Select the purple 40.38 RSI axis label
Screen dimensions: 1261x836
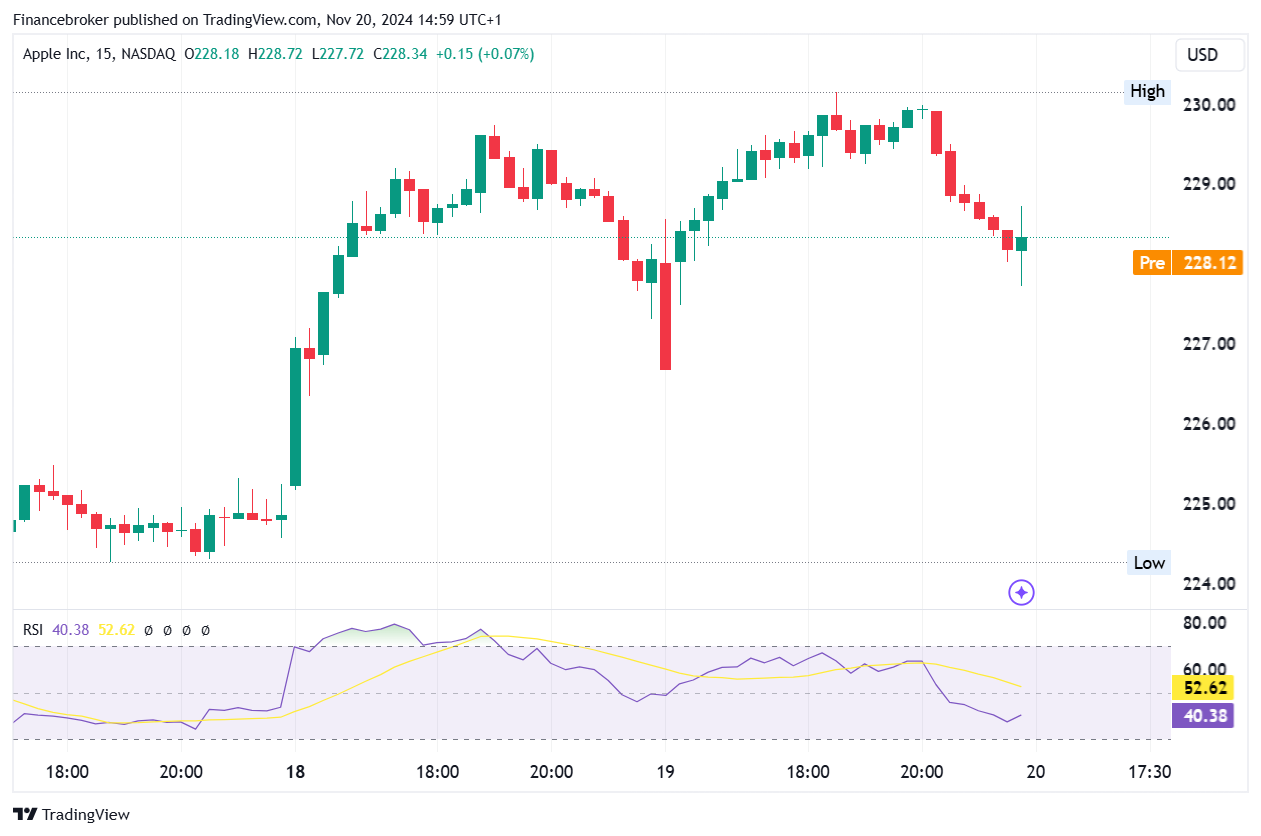(x=1202, y=716)
